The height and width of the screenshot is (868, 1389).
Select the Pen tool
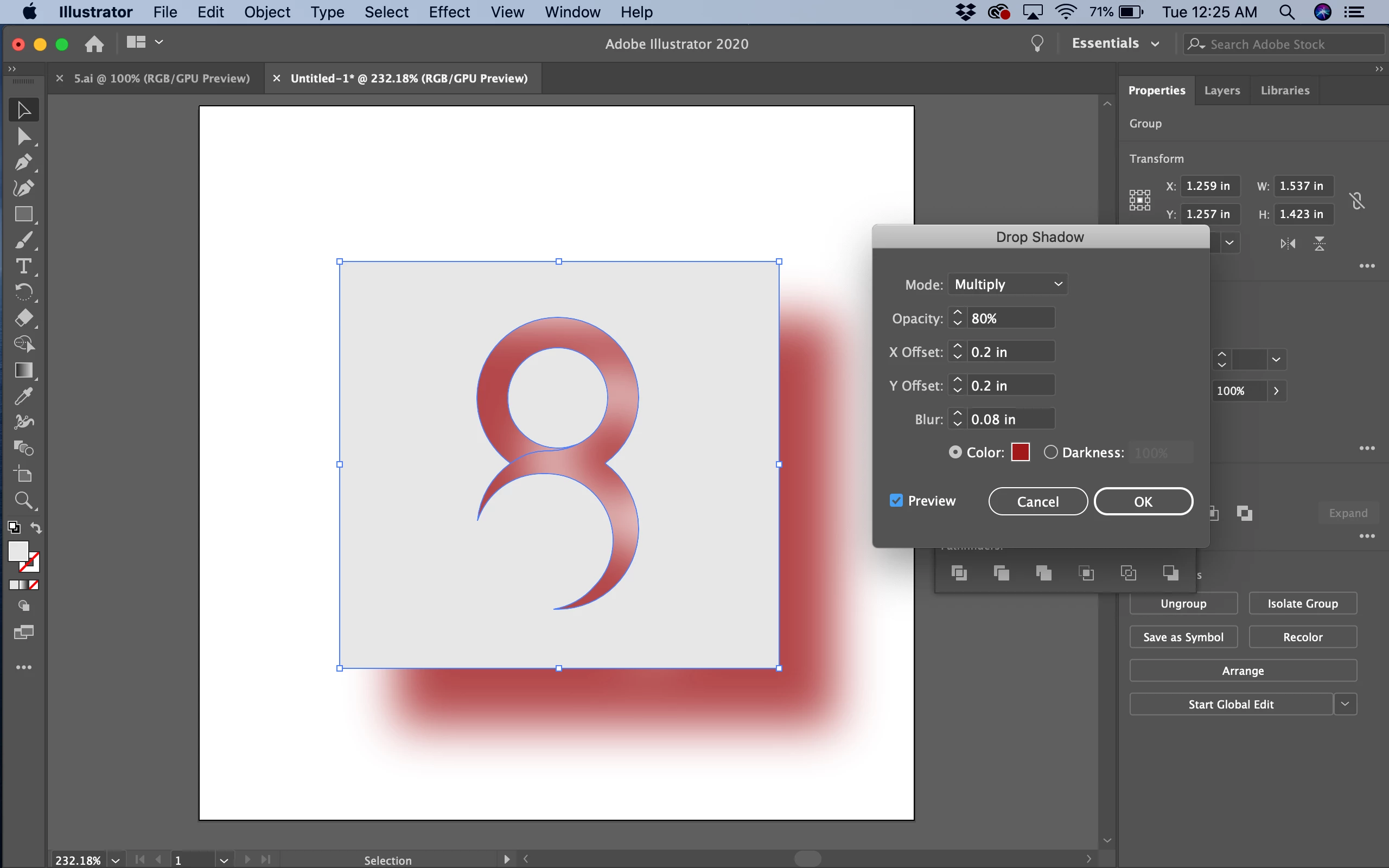tap(23, 162)
